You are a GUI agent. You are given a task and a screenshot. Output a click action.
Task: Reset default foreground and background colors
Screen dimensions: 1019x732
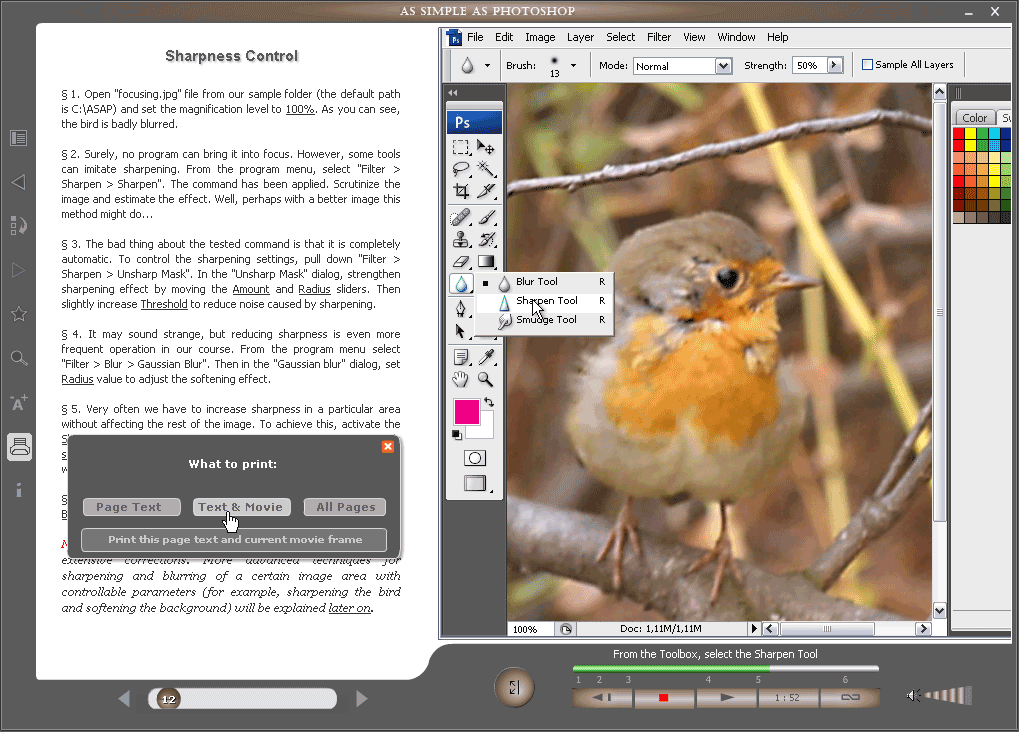pos(457,434)
